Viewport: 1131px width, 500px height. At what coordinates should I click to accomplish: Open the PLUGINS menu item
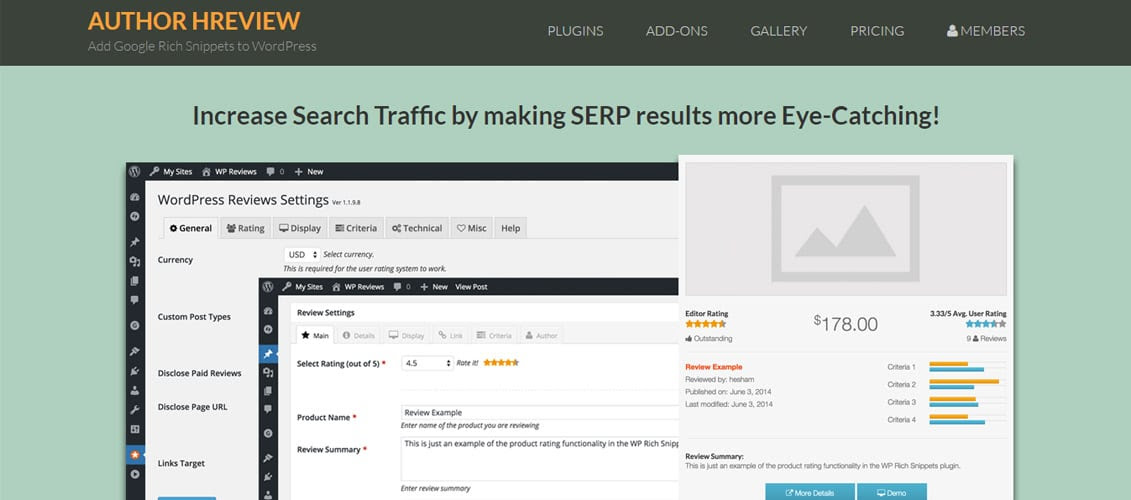(575, 31)
